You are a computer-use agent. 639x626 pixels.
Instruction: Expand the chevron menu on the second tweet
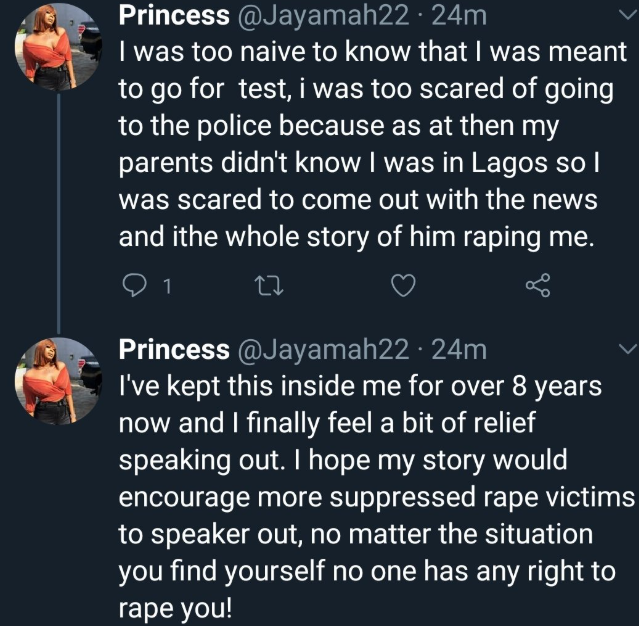pyautogui.click(x=627, y=349)
